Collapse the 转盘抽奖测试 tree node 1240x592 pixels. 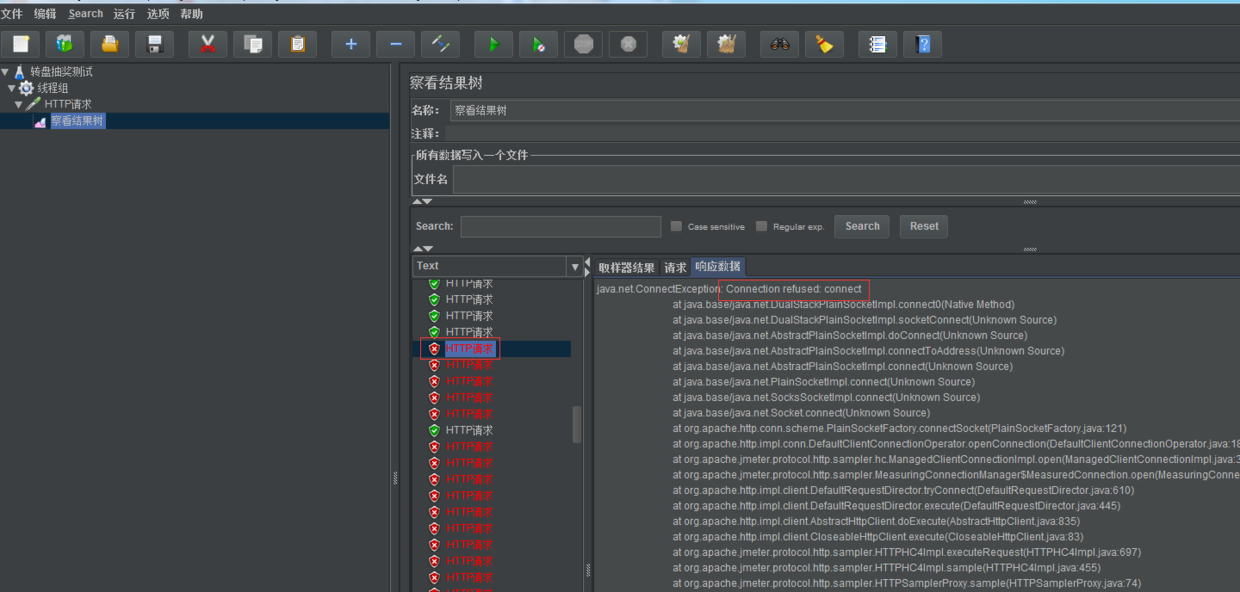click(x=6, y=72)
